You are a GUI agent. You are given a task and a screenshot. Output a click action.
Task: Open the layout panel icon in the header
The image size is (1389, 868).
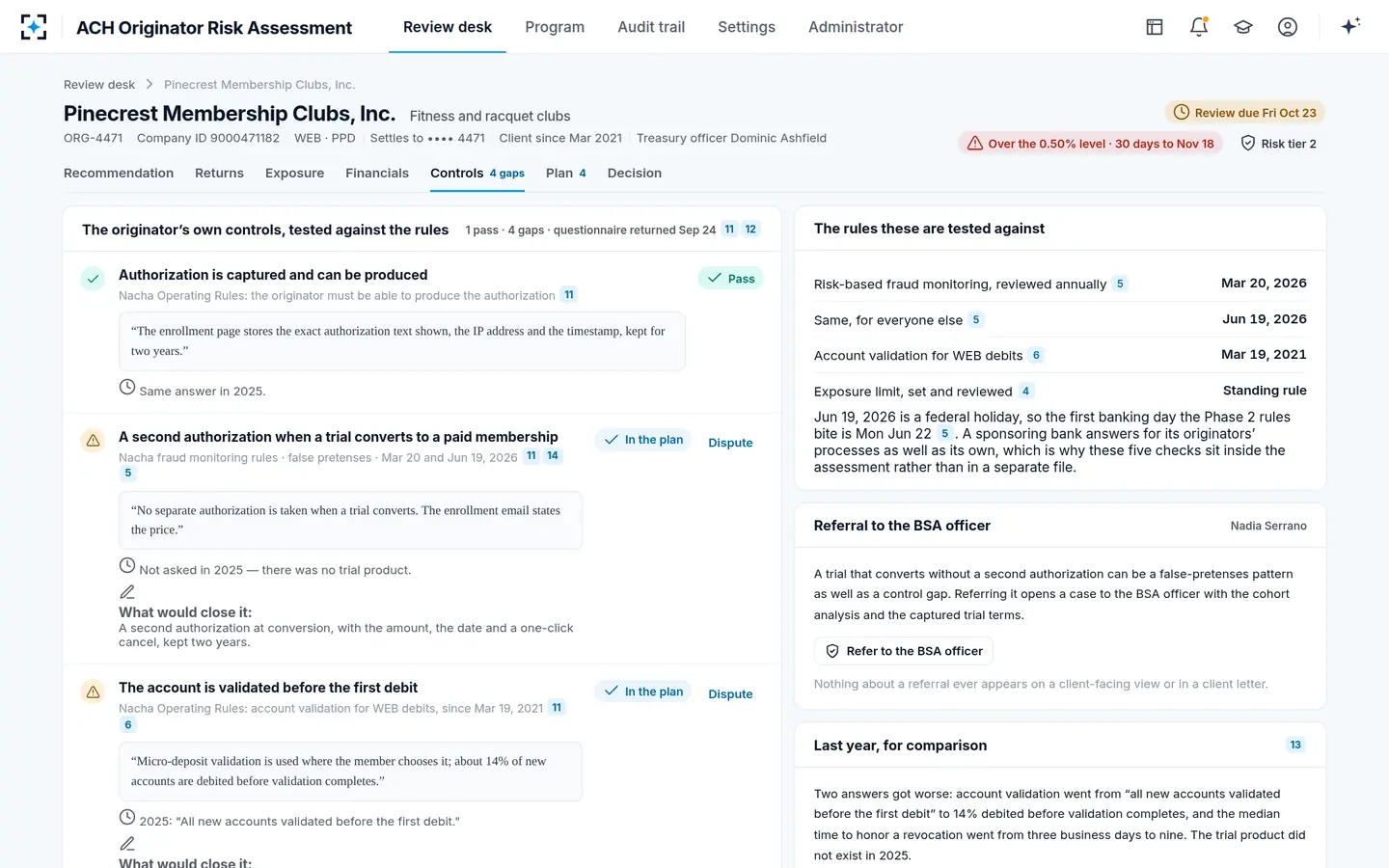tap(1155, 27)
